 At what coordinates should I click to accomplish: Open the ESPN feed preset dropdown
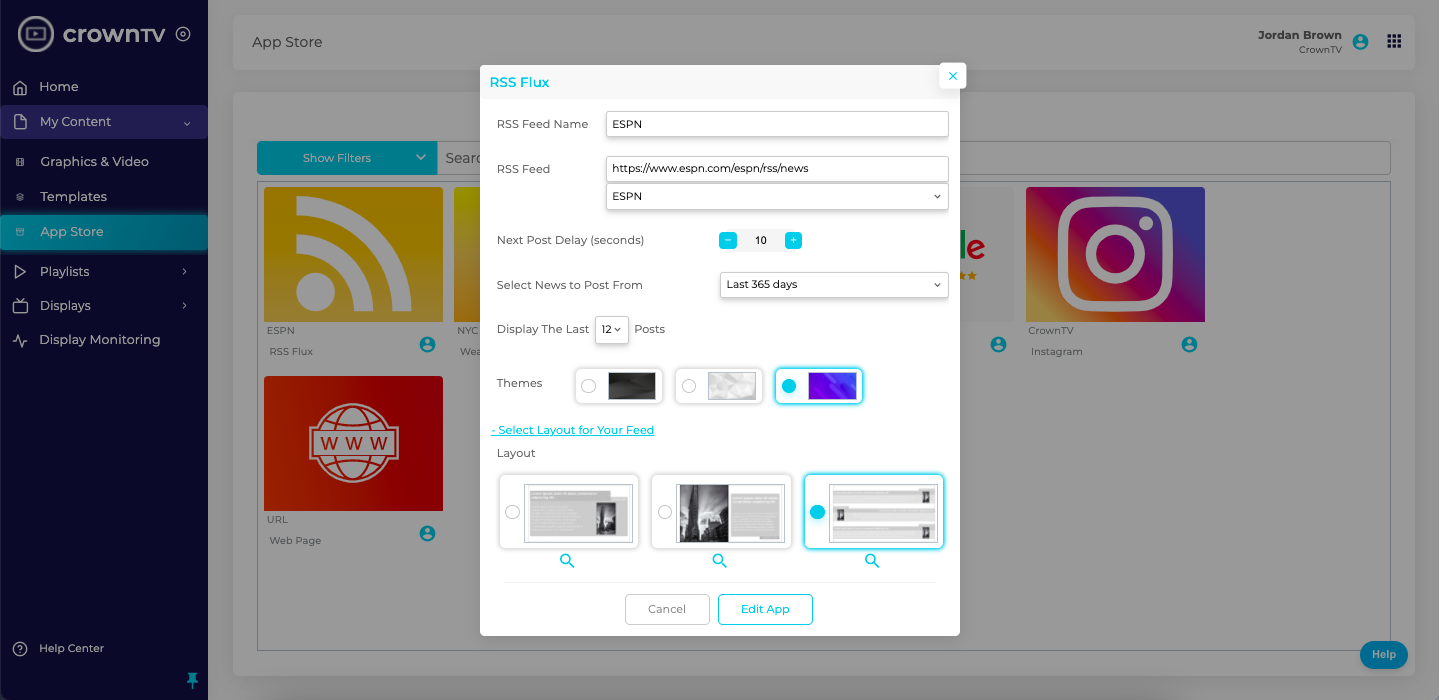point(777,197)
